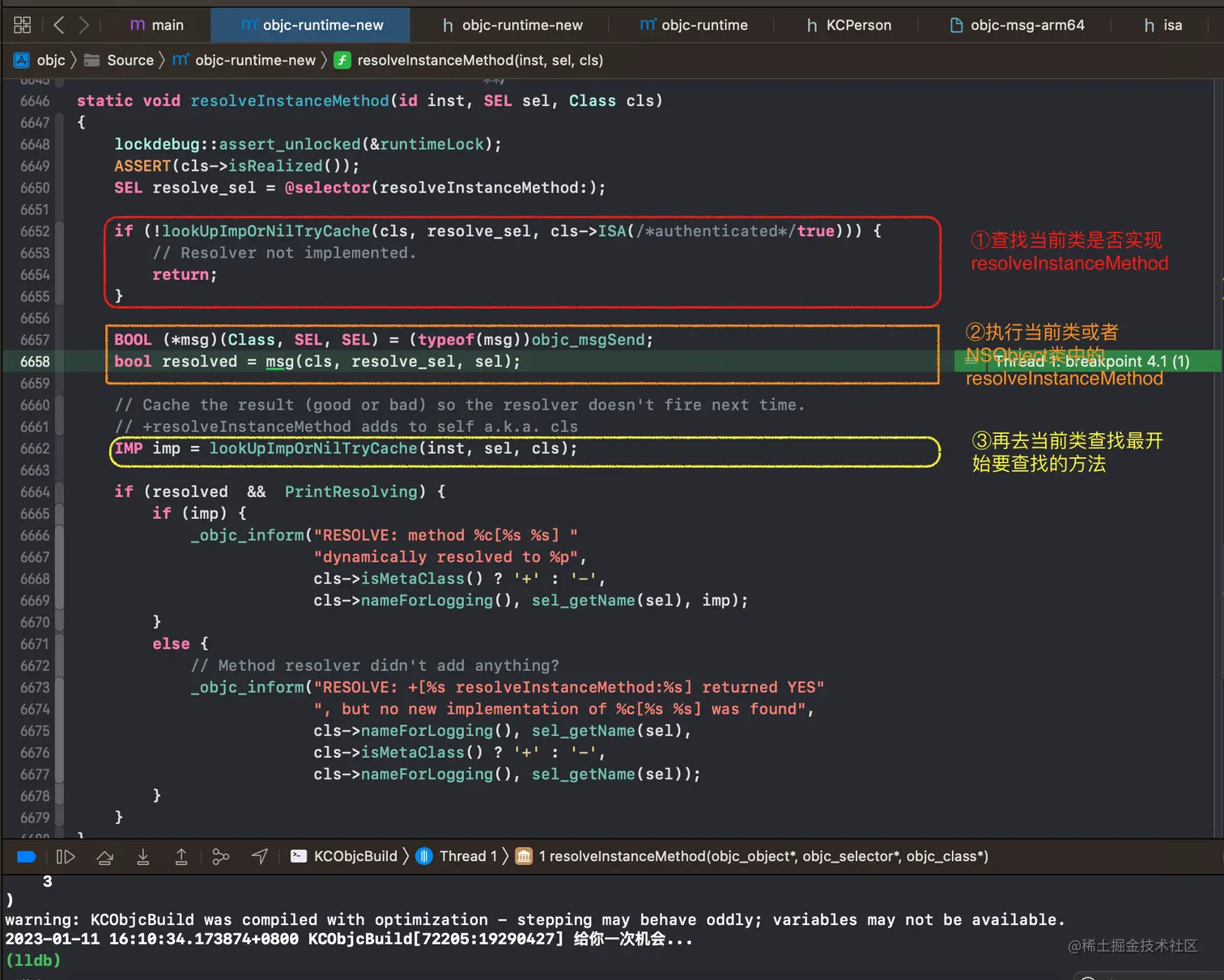1224x980 pixels.
Task: Add a breakpoint at line 6652
Action: [x=35, y=231]
